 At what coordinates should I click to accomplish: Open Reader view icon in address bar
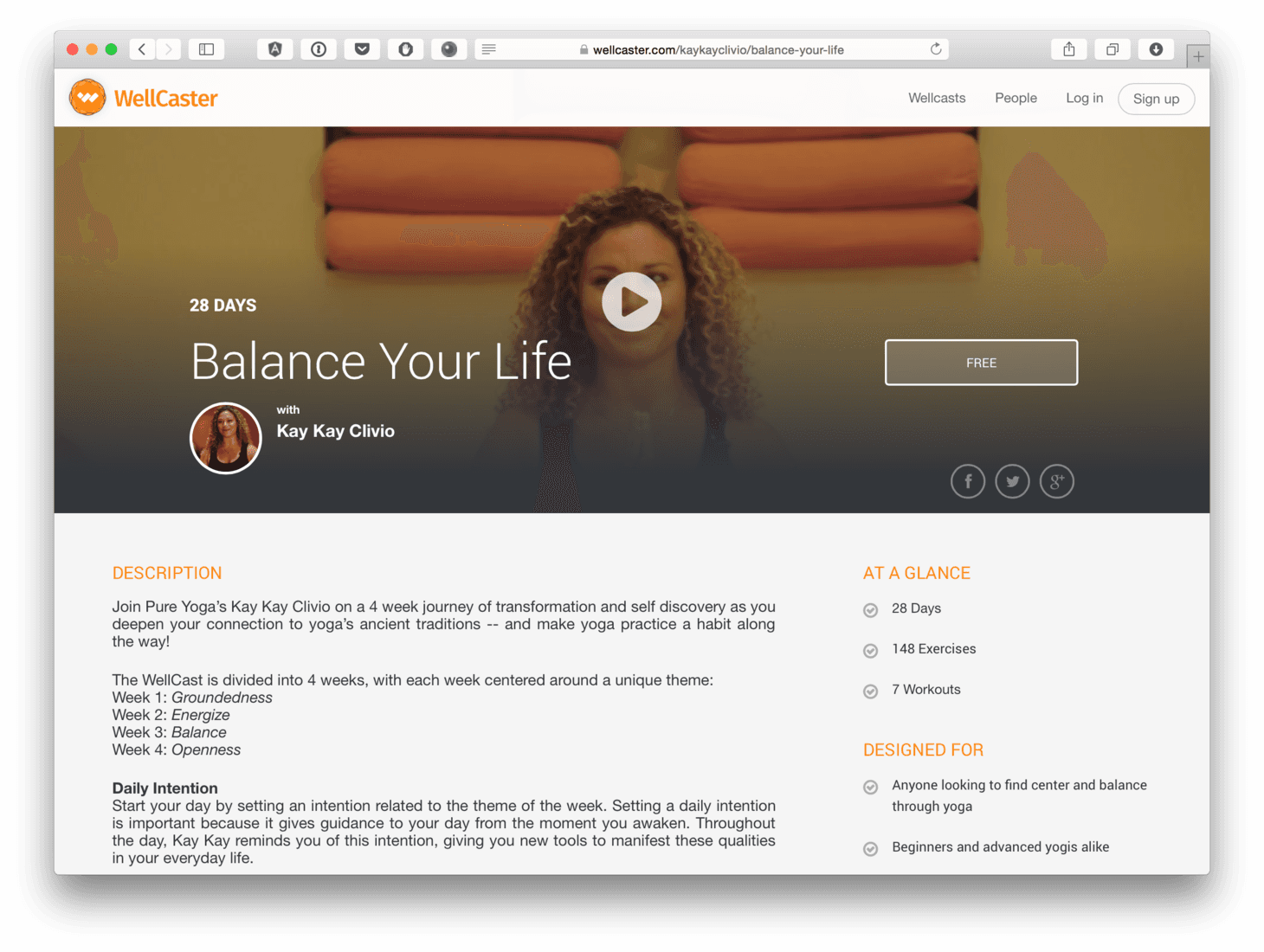489,49
